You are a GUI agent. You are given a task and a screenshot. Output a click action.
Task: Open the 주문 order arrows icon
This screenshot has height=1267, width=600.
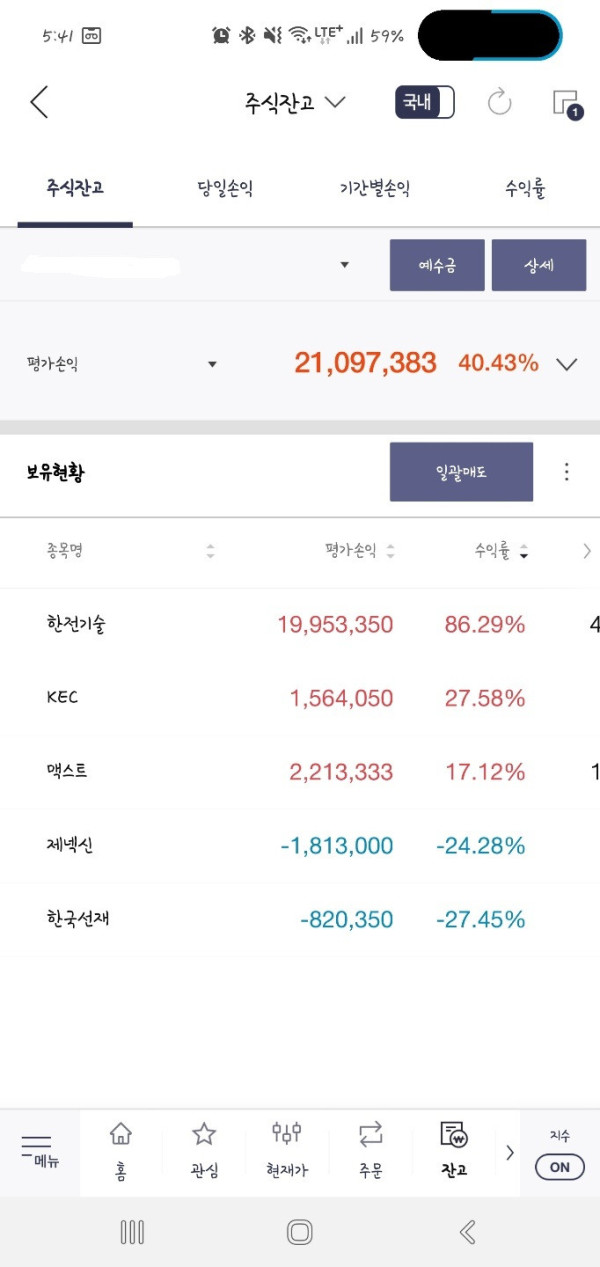(371, 1151)
